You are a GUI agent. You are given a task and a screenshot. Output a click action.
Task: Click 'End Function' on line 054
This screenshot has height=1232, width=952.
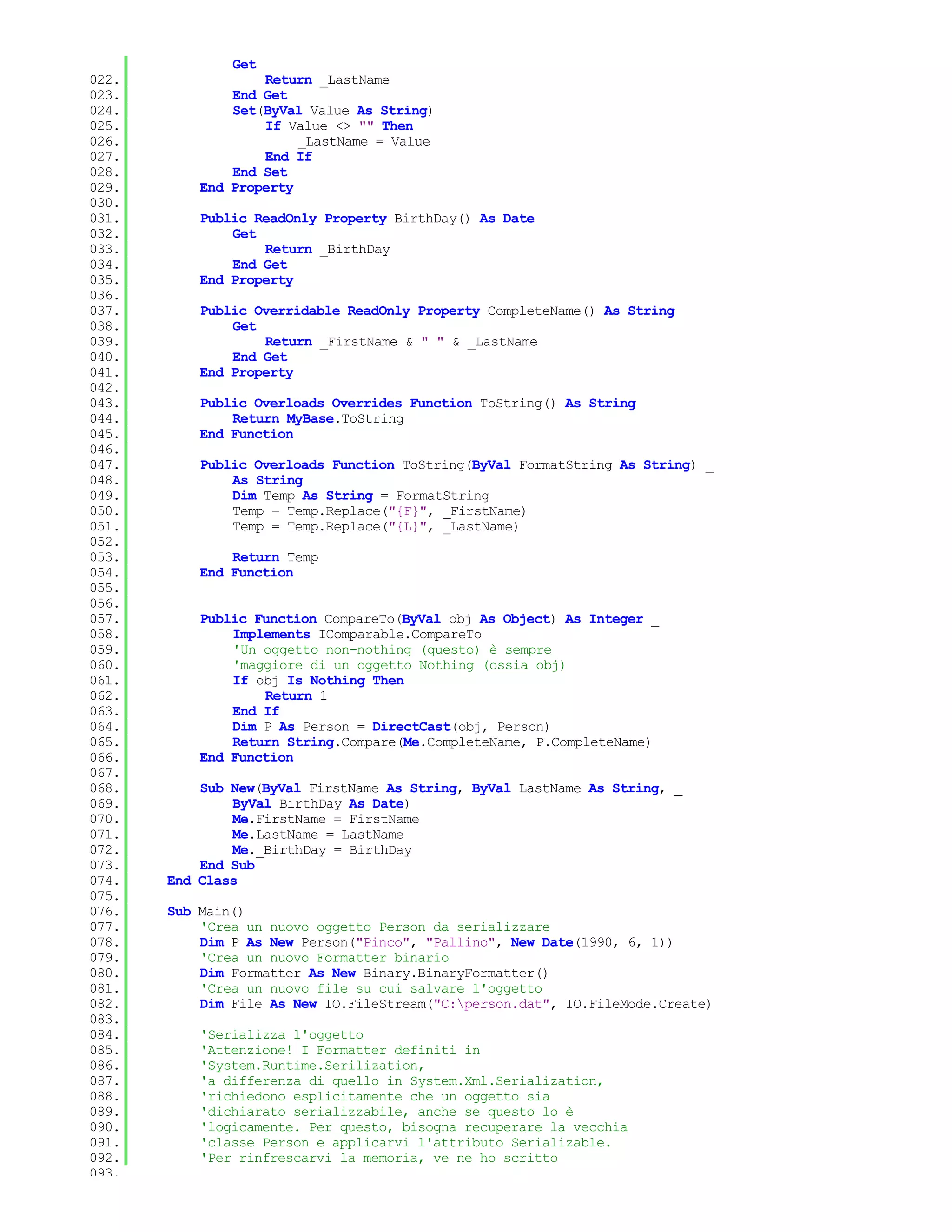[x=246, y=573]
